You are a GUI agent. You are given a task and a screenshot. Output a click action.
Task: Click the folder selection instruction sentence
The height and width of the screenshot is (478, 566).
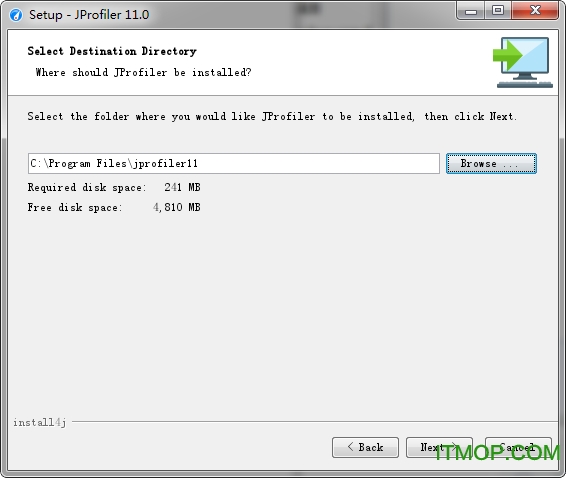272,117
